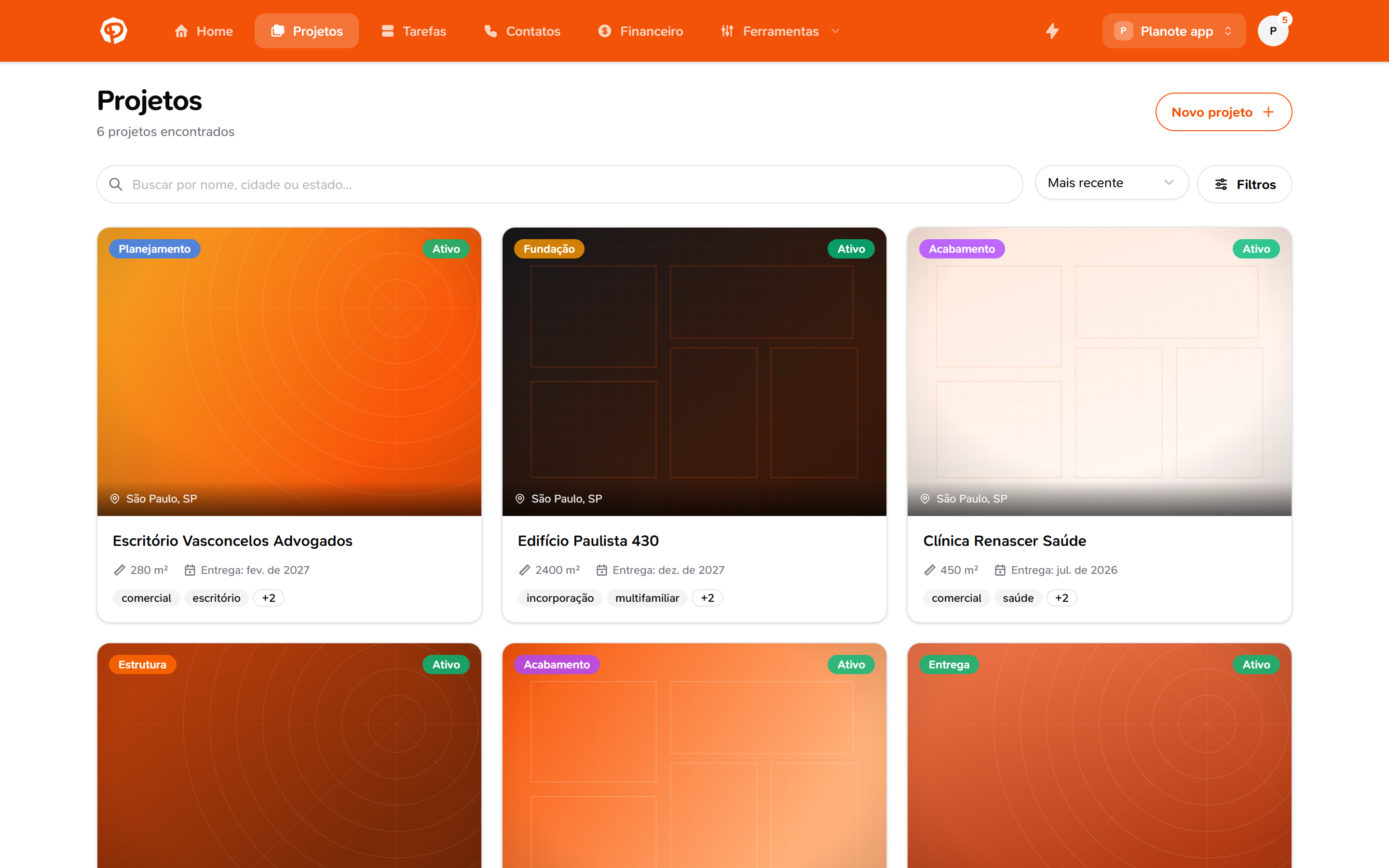Screen dimensions: 1389x868
Task: Go to the Tarefas tab
Action: 413,31
